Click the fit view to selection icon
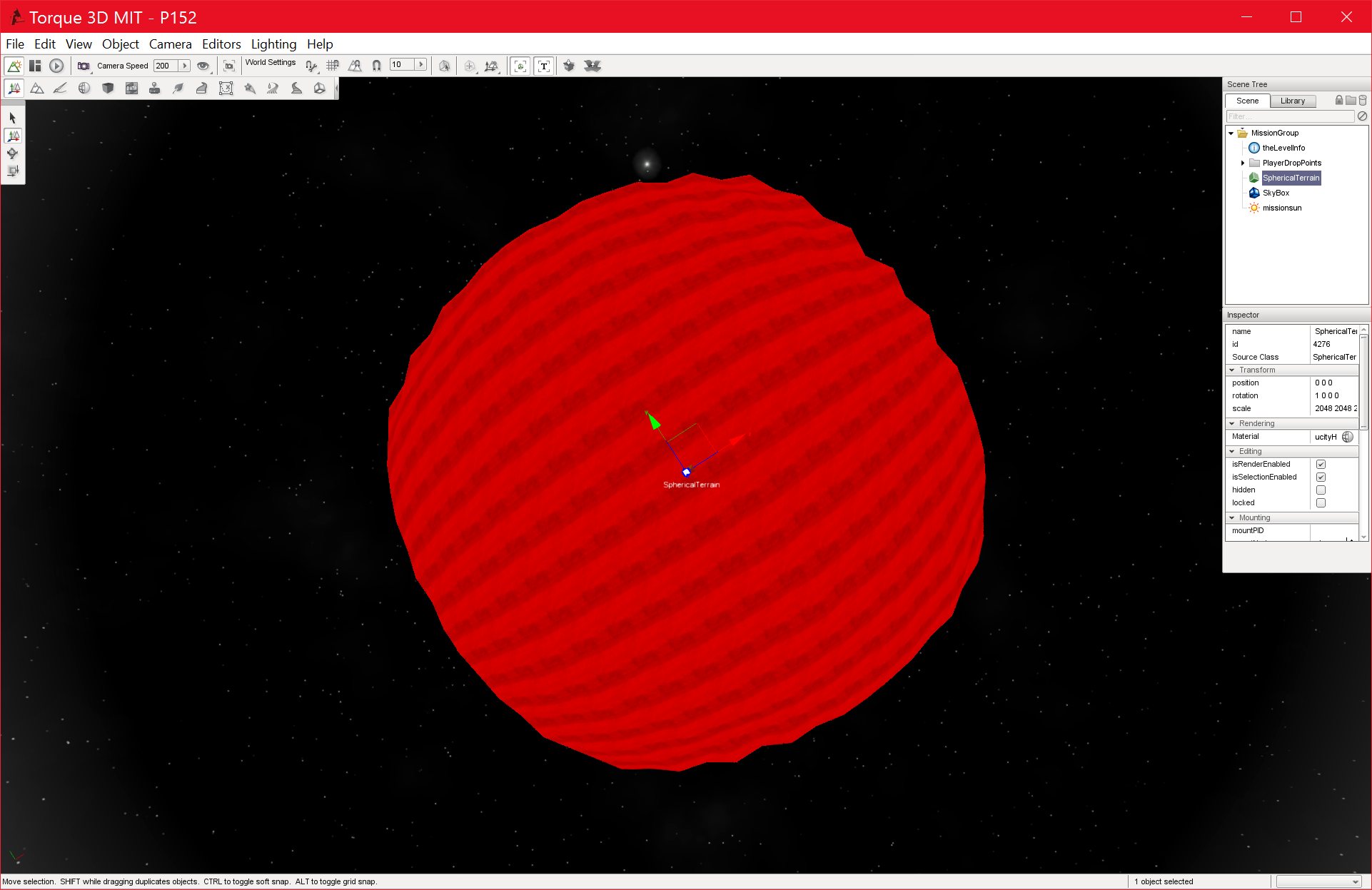The image size is (1372, 890). click(x=229, y=66)
